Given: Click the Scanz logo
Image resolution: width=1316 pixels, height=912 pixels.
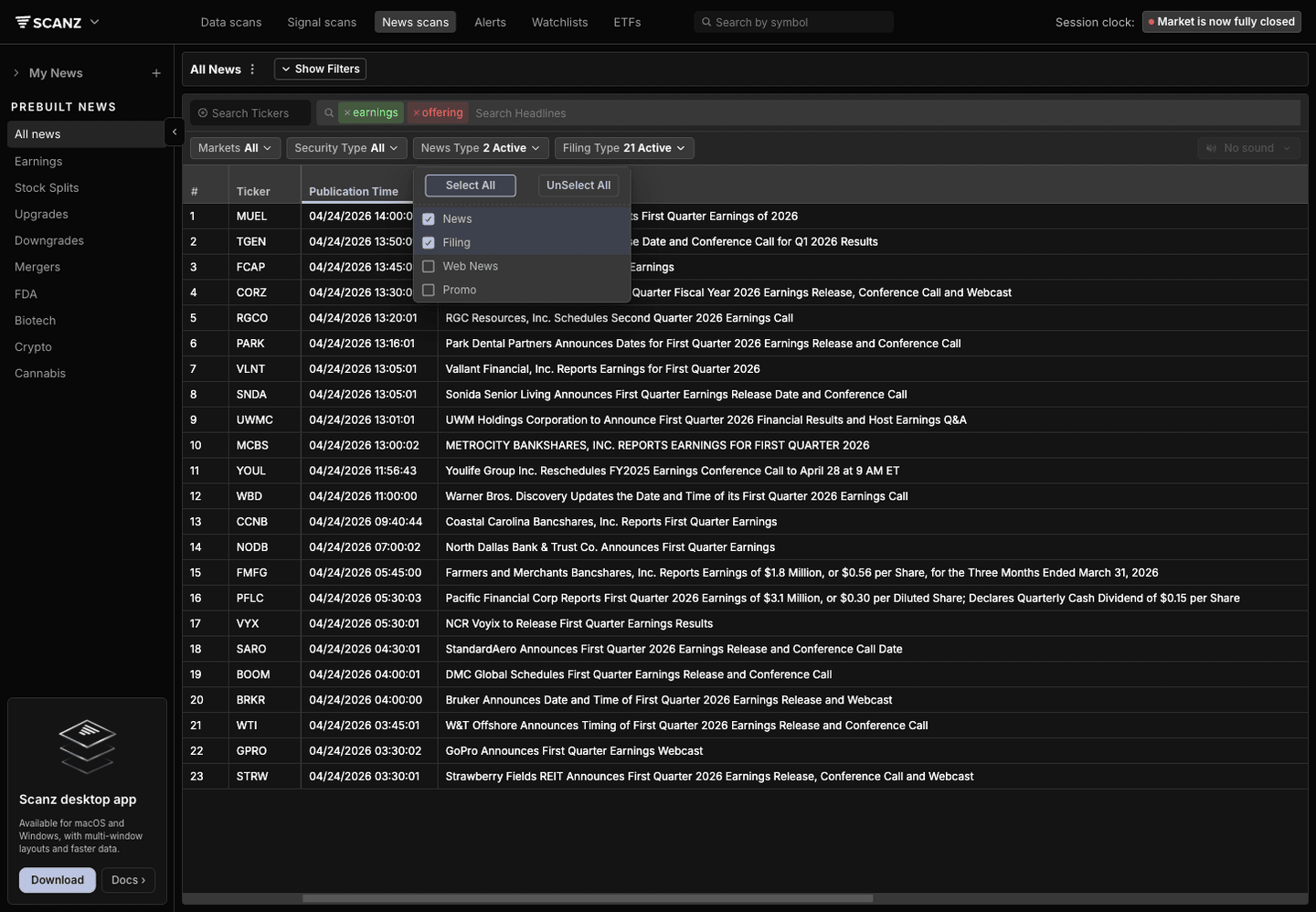Looking at the screenshot, I should [x=48, y=22].
